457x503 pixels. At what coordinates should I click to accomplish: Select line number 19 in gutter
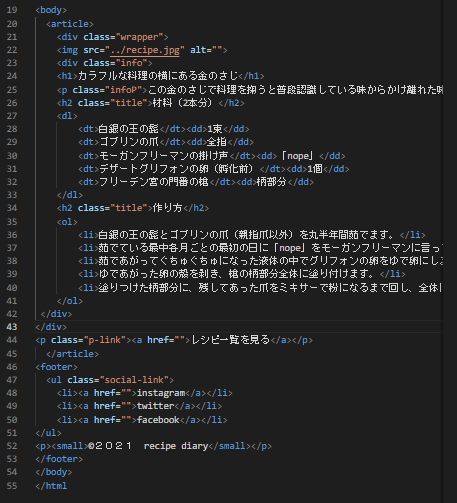click(x=12, y=10)
